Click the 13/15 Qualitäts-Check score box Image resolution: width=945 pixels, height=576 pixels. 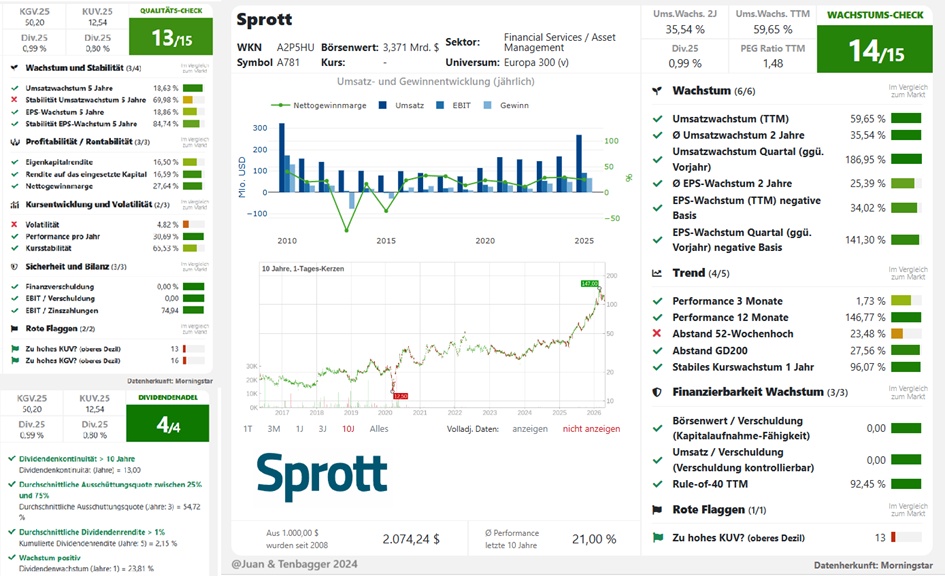171,37
